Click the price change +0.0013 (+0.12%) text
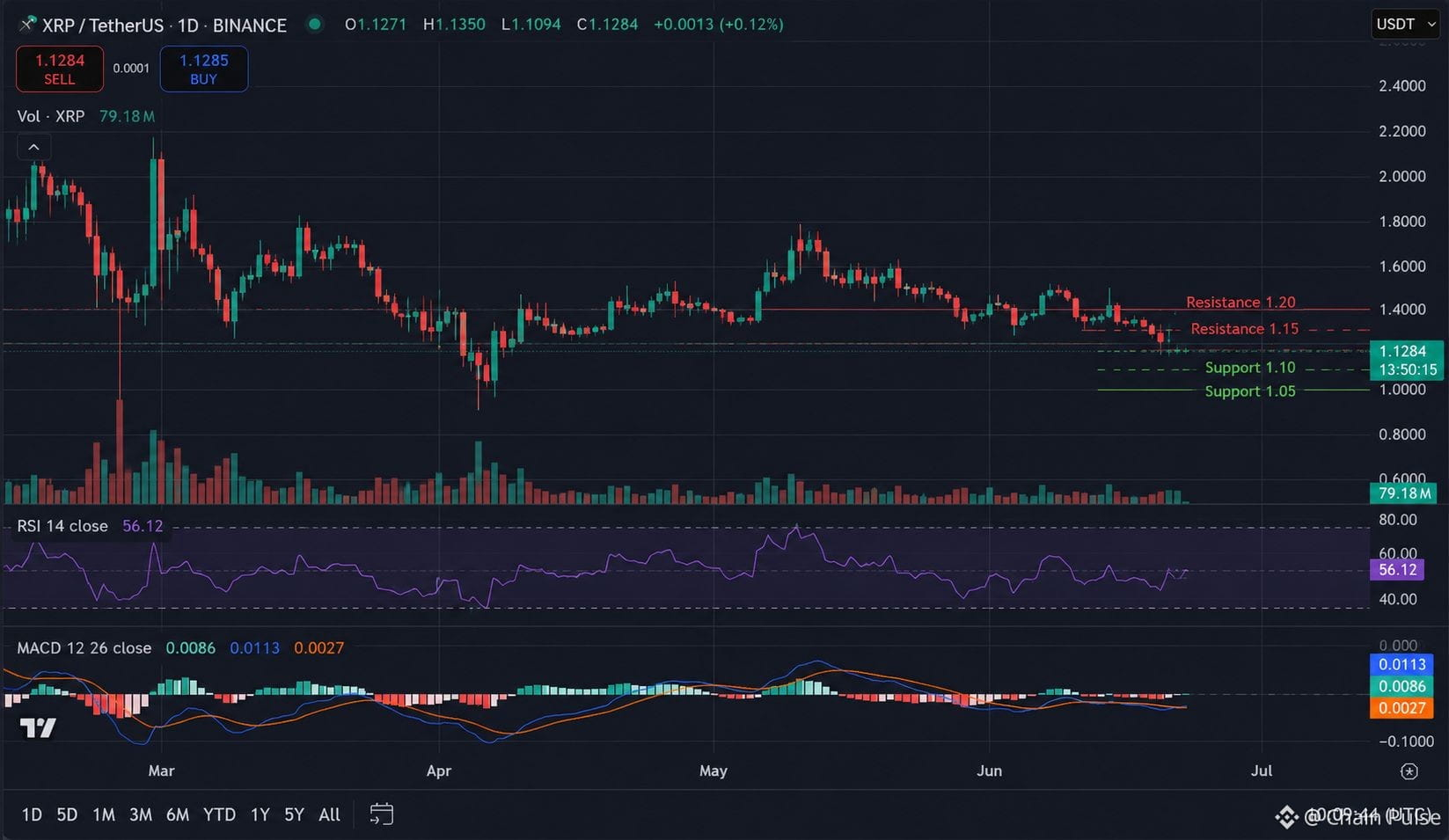This screenshot has height=840, width=1449. [718, 25]
